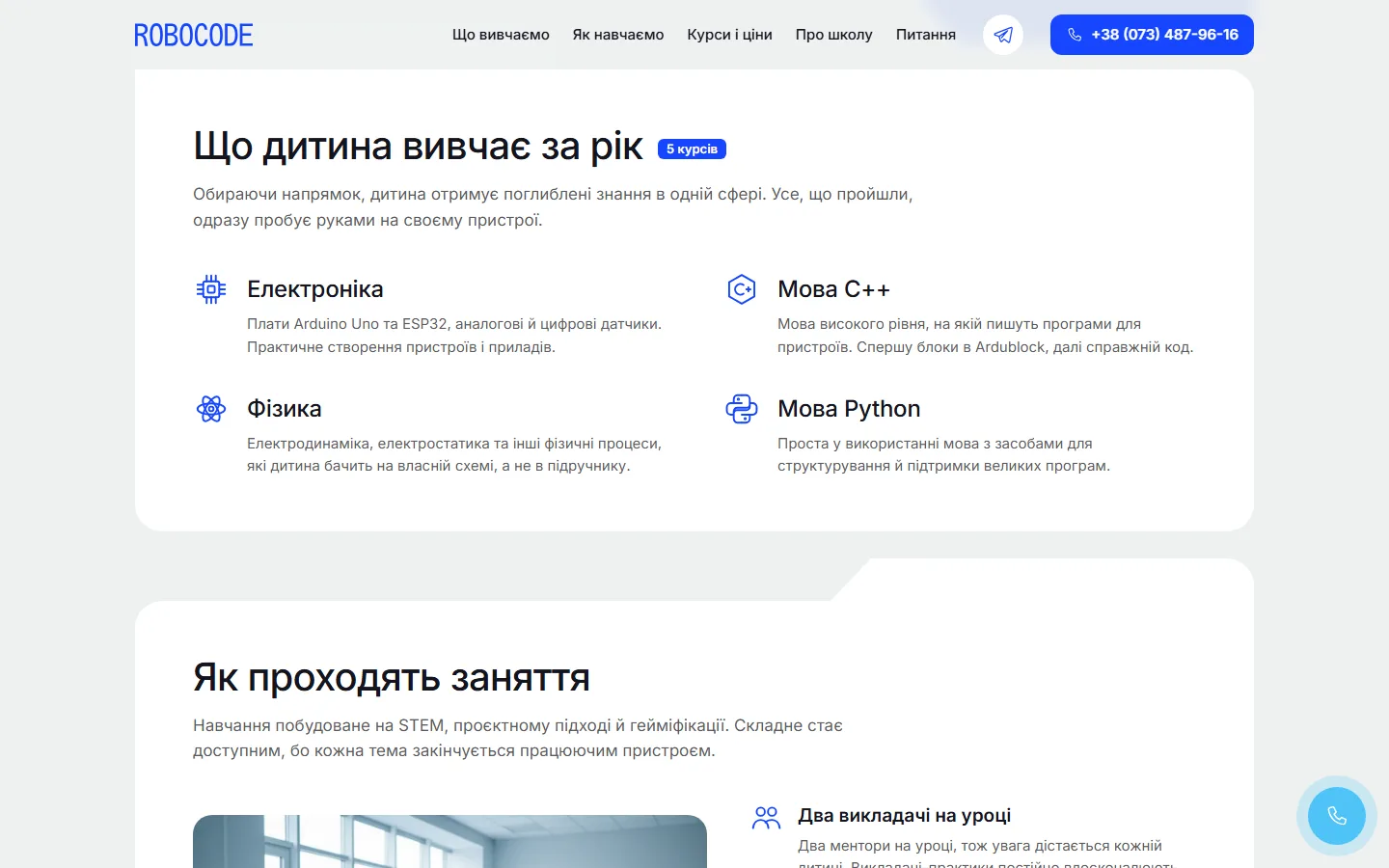Click the Мова C++ heading
1389x868 pixels.
833,289
